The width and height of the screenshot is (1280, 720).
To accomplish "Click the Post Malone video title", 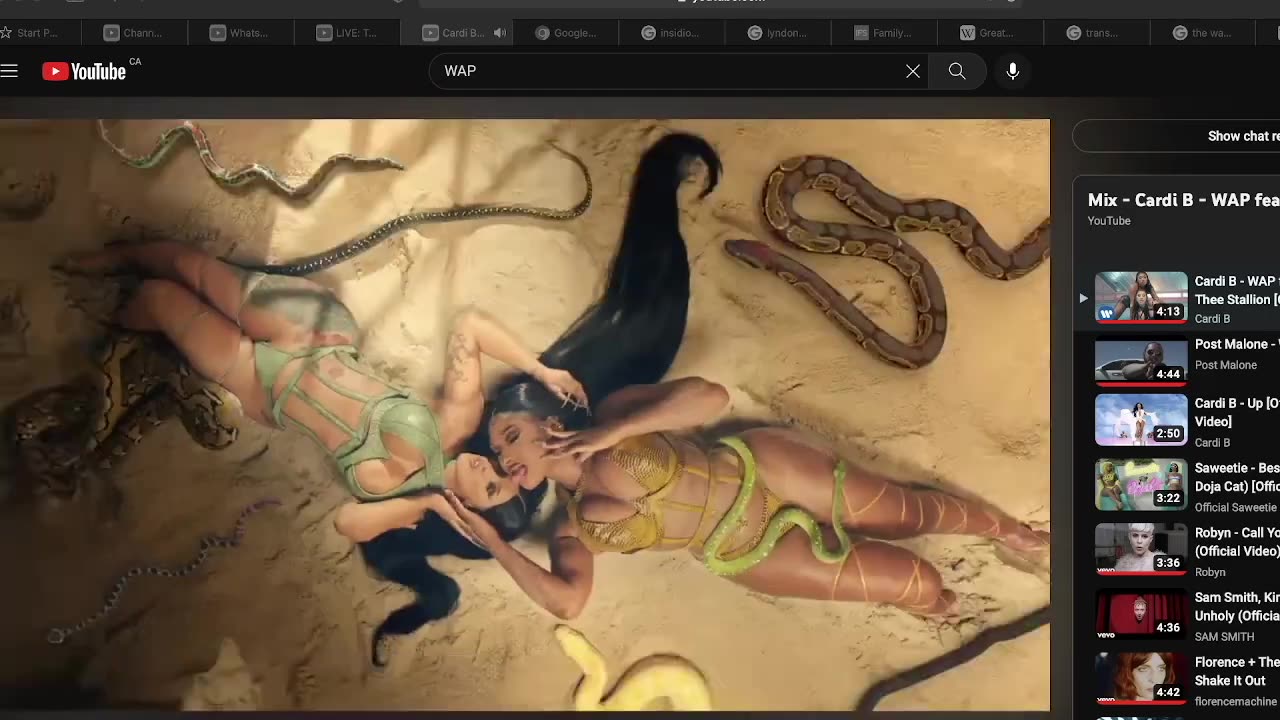I will (1237, 344).
